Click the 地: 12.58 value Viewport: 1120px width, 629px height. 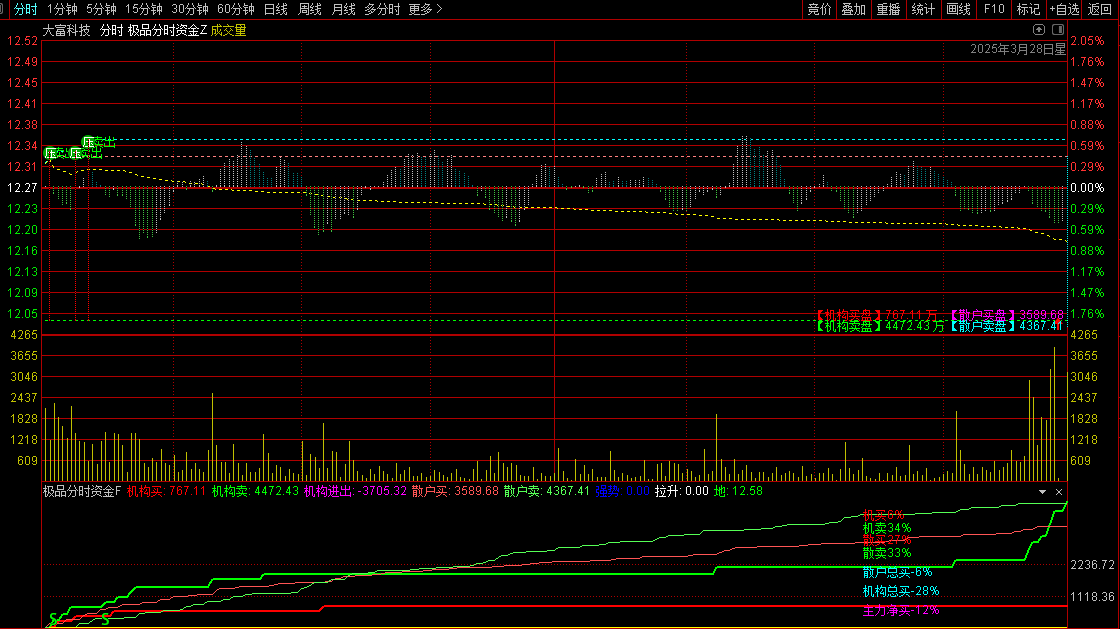[x=738, y=491]
